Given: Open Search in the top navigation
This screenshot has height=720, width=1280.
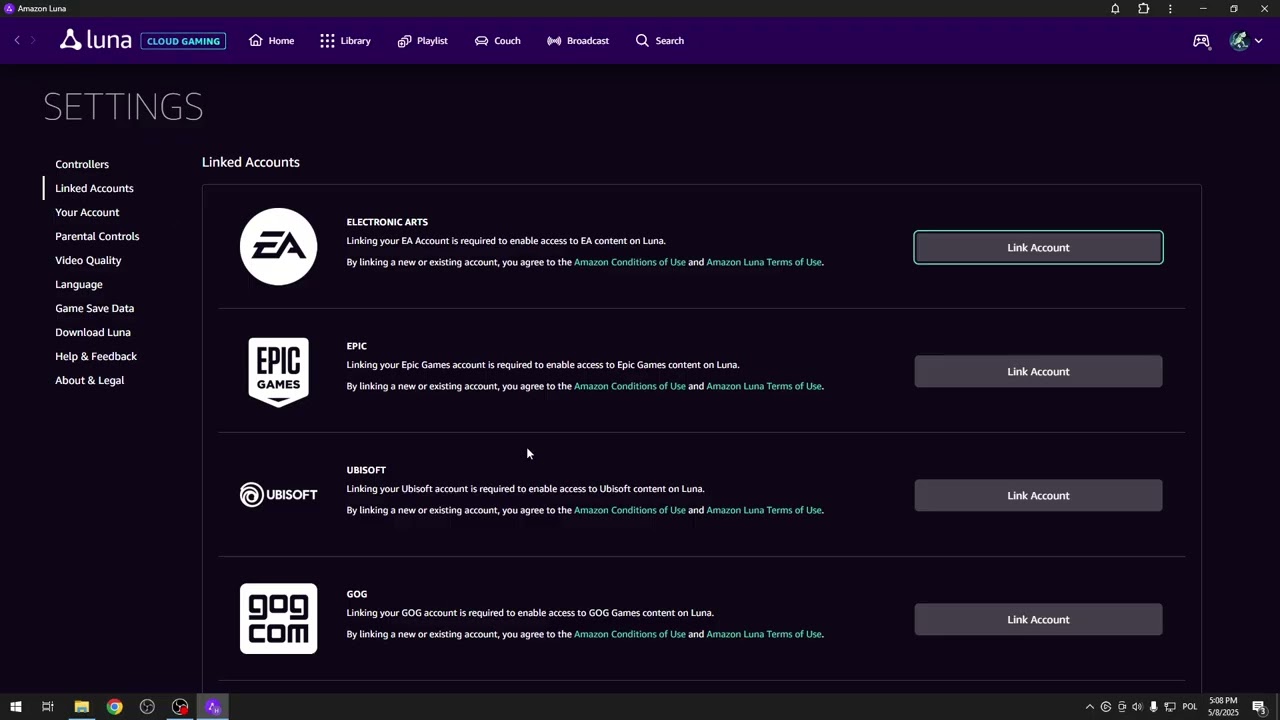Looking at the screenshot, I should pyautogui.click(x=660, y=41).
